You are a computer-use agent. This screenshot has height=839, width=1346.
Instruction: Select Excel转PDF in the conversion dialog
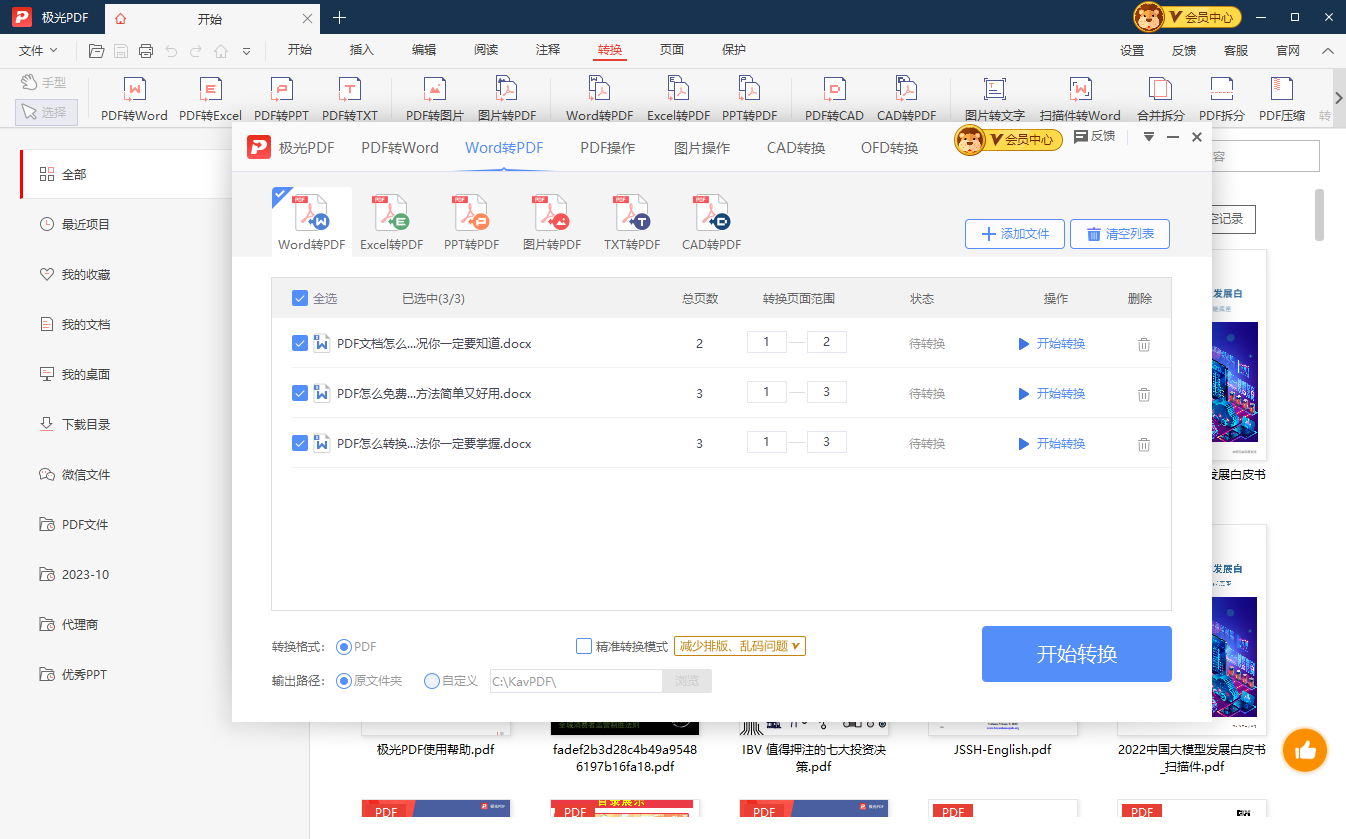point(391,221)
